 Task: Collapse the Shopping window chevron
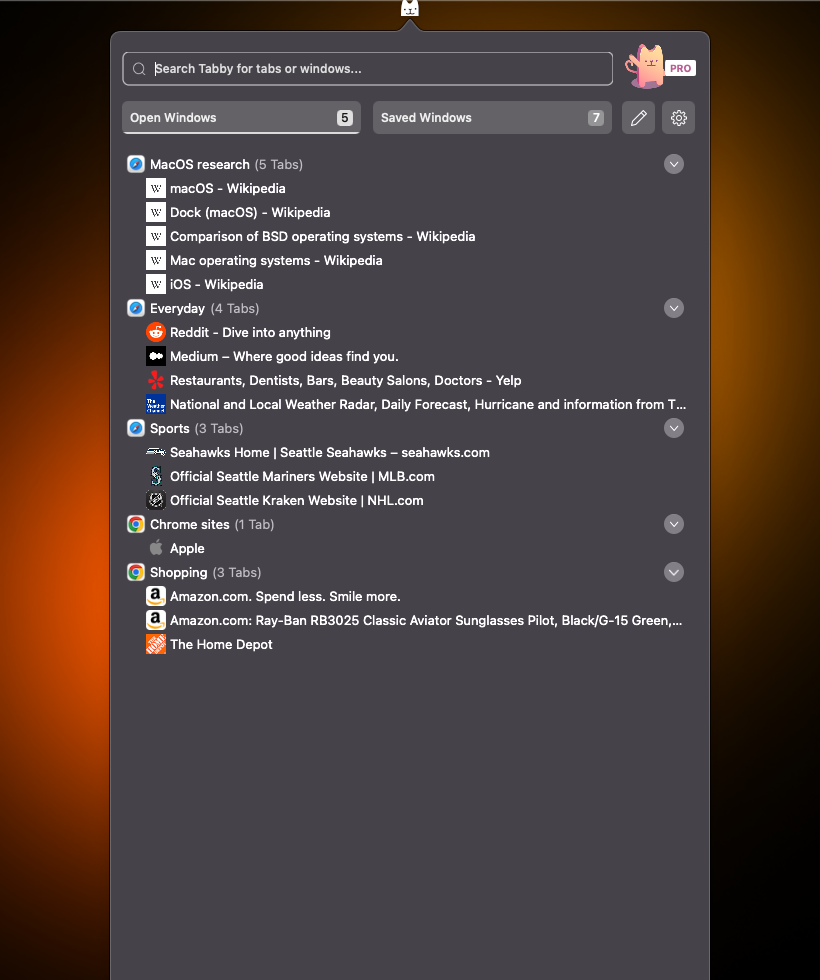674,572
